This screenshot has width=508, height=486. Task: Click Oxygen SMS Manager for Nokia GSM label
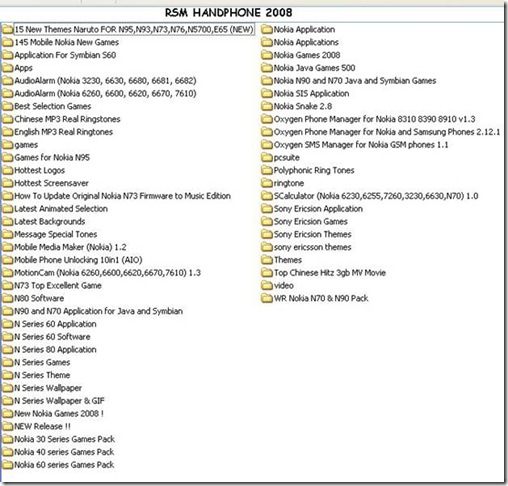click(361, 145)
